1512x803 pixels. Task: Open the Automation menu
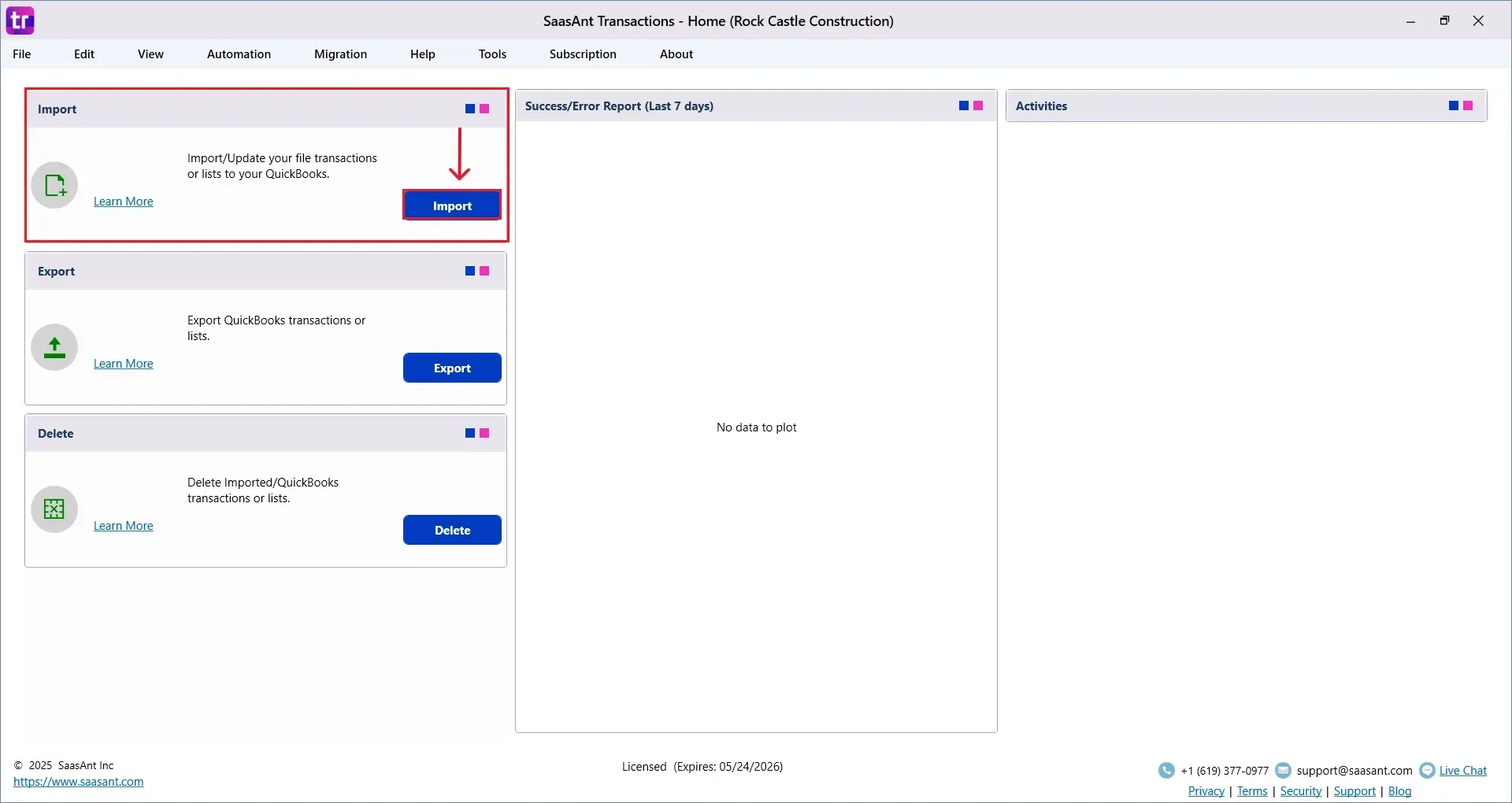coord(239,54)
